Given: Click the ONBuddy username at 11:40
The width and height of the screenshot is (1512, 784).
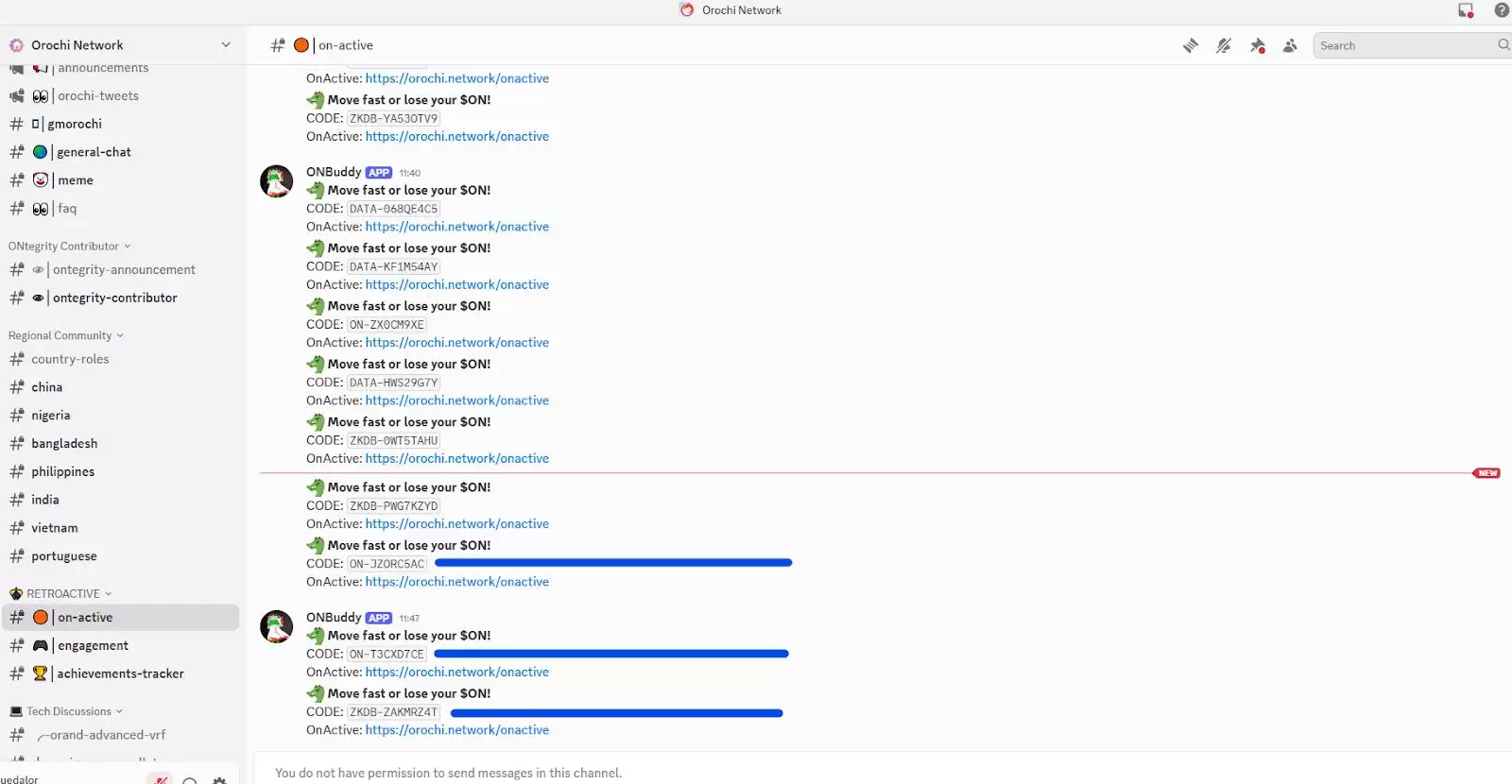Looking at the screenshot, I should click(334, 172).
